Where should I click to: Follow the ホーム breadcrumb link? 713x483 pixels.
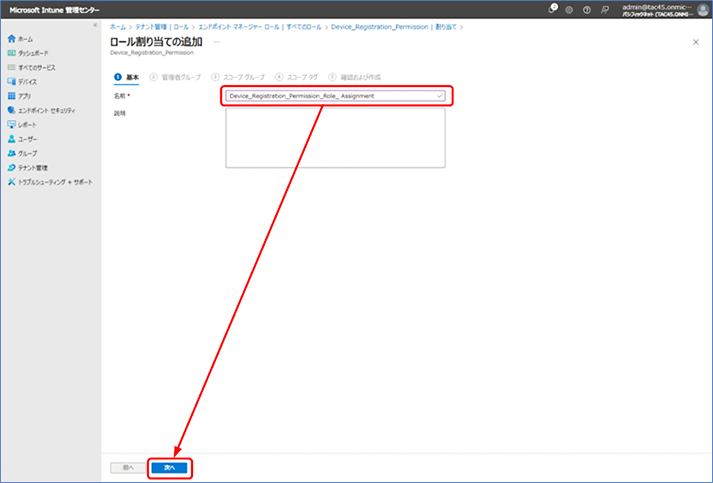point(118,27)
